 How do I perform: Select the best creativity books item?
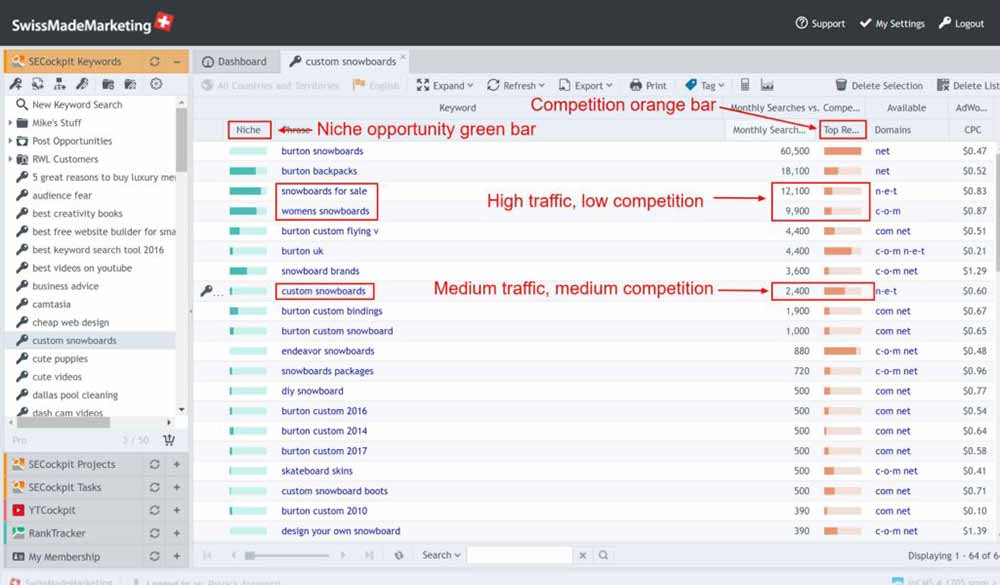pyautogui.click(x=77, y=213)
